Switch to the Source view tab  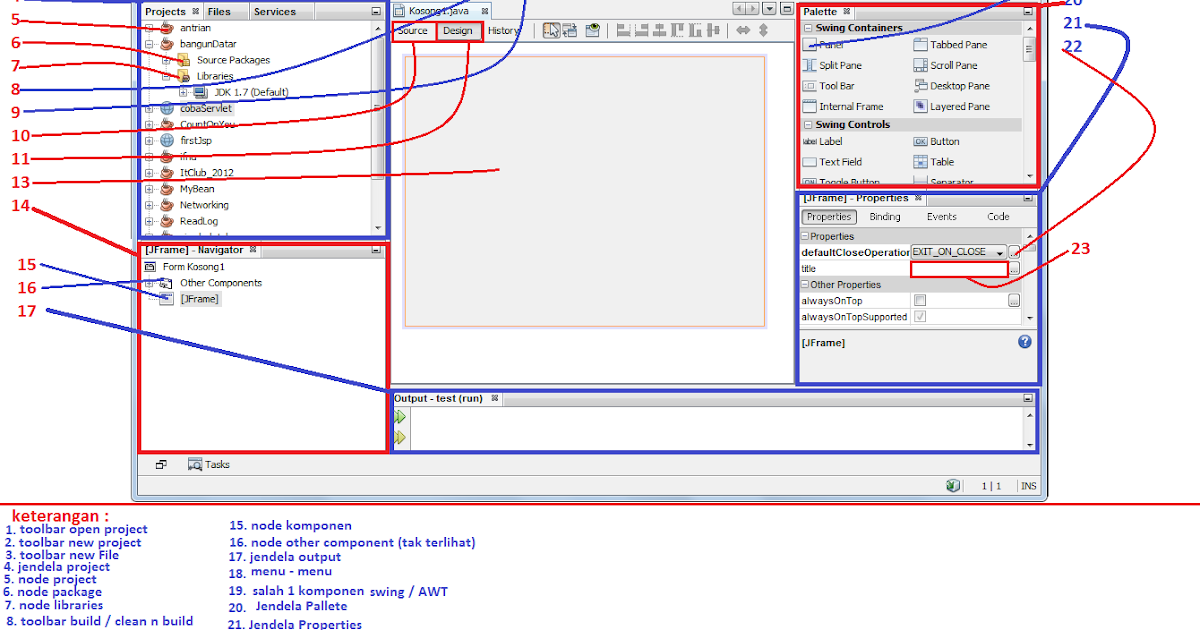[413, 31]
